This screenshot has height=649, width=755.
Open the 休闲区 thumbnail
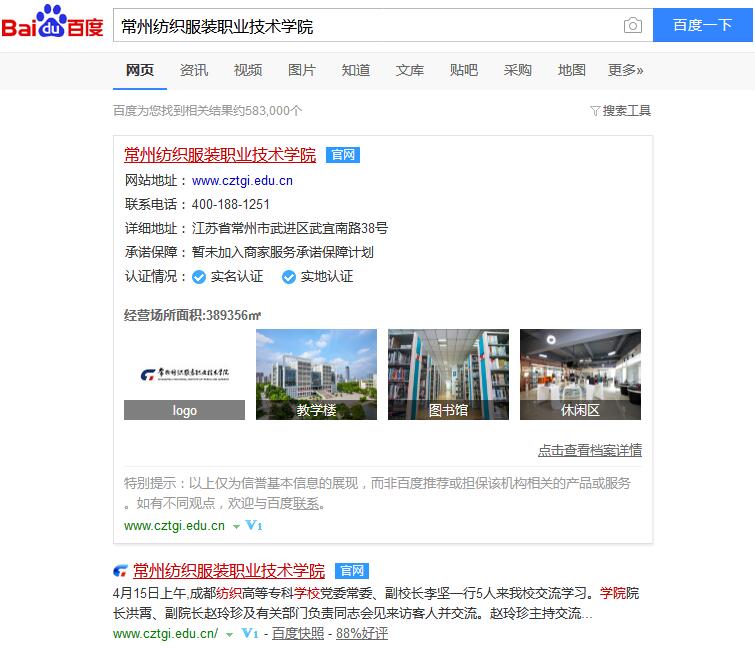pyautogui.click(x=580, y=375)
